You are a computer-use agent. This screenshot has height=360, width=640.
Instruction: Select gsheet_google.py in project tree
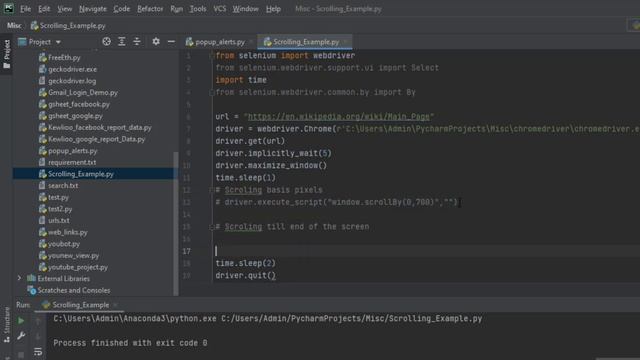(x=75, y=116)
